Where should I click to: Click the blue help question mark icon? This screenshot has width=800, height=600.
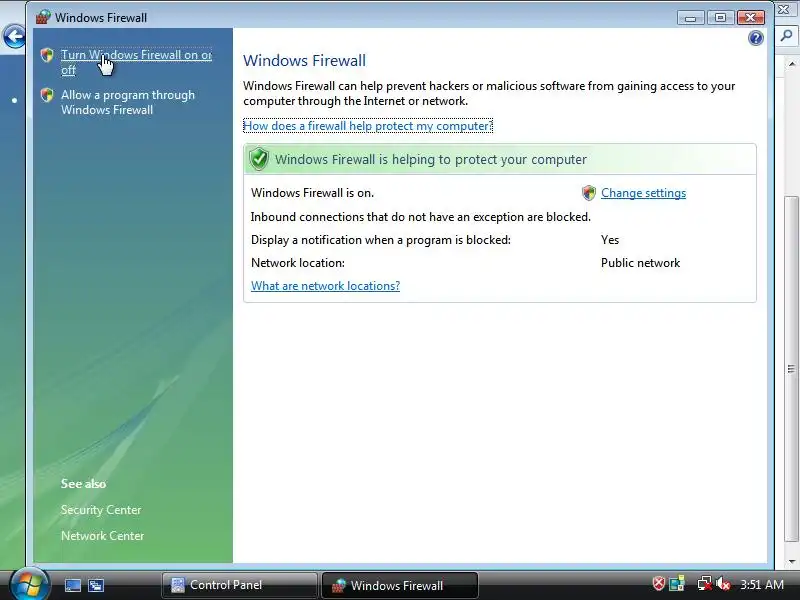click(756, 38)
